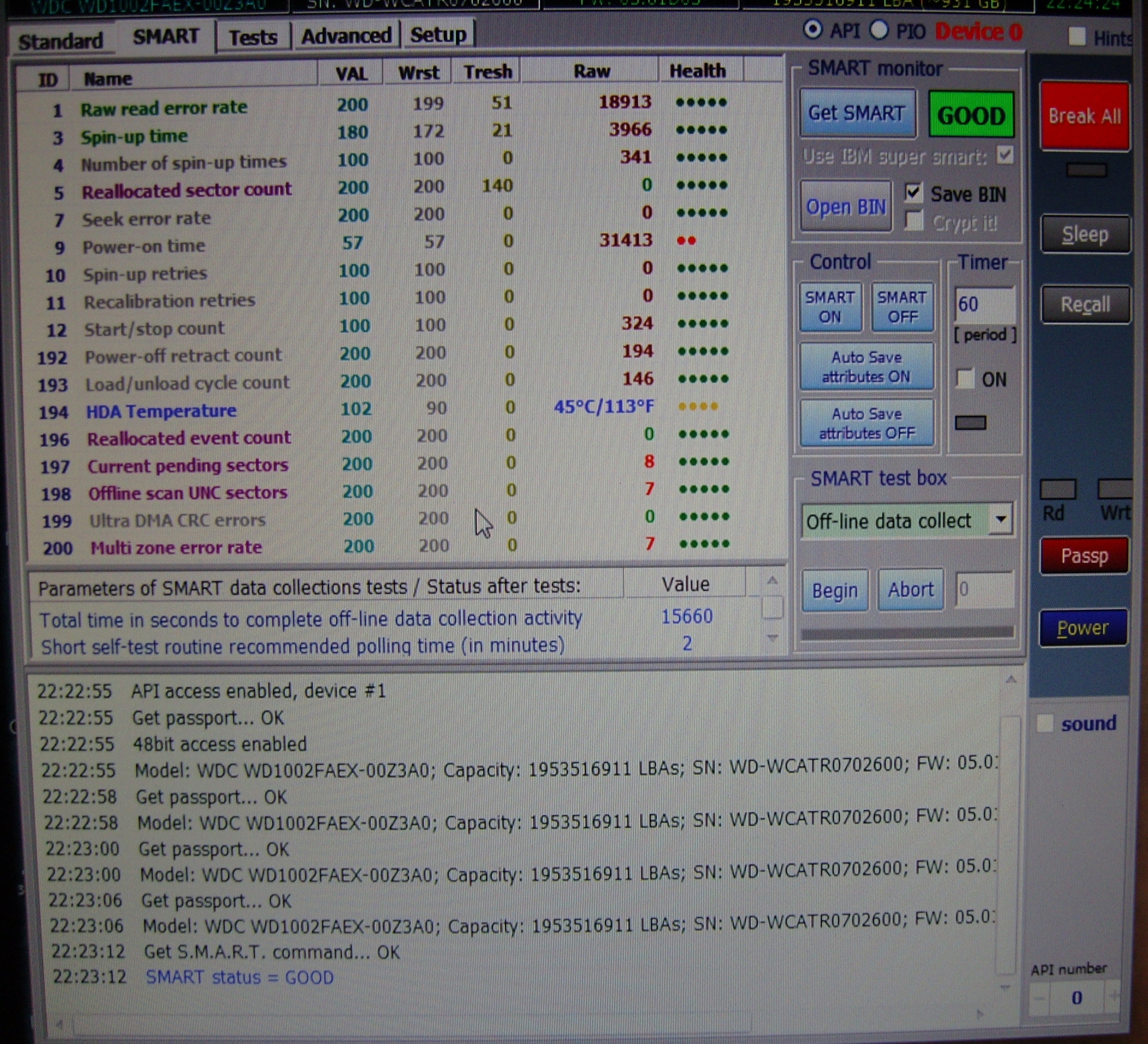Click the blue Power button
The height and width of the screenshot is (1044, 1148).
coord(1083,628)
